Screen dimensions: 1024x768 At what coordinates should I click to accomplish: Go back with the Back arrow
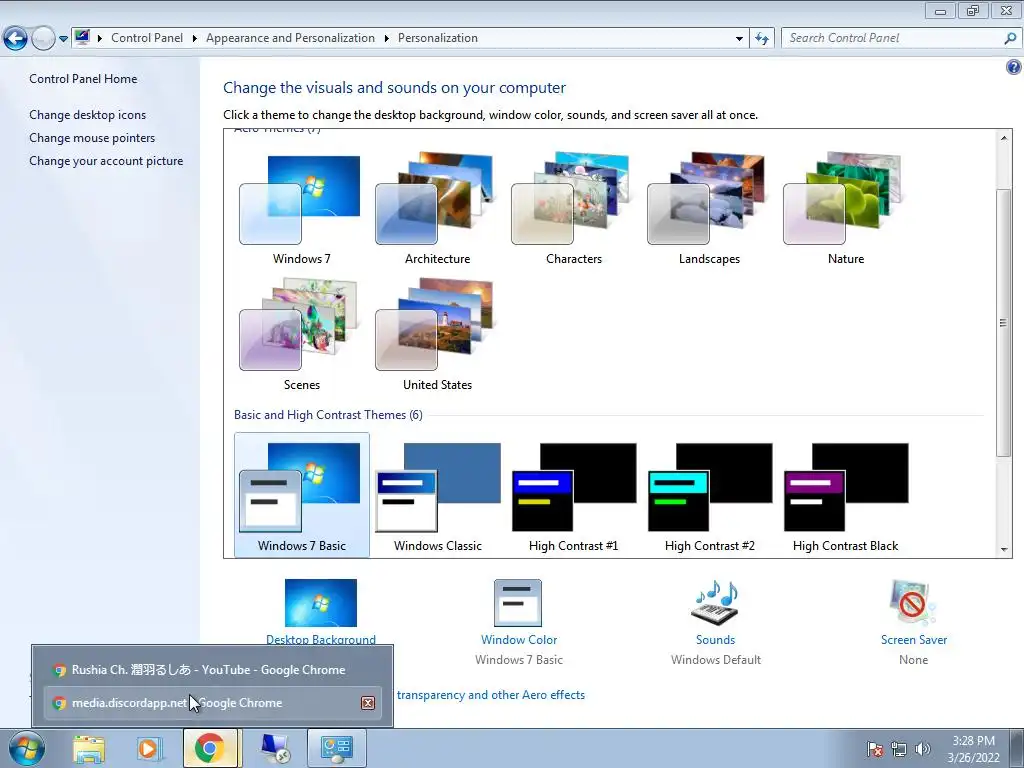tap(16, 39)
